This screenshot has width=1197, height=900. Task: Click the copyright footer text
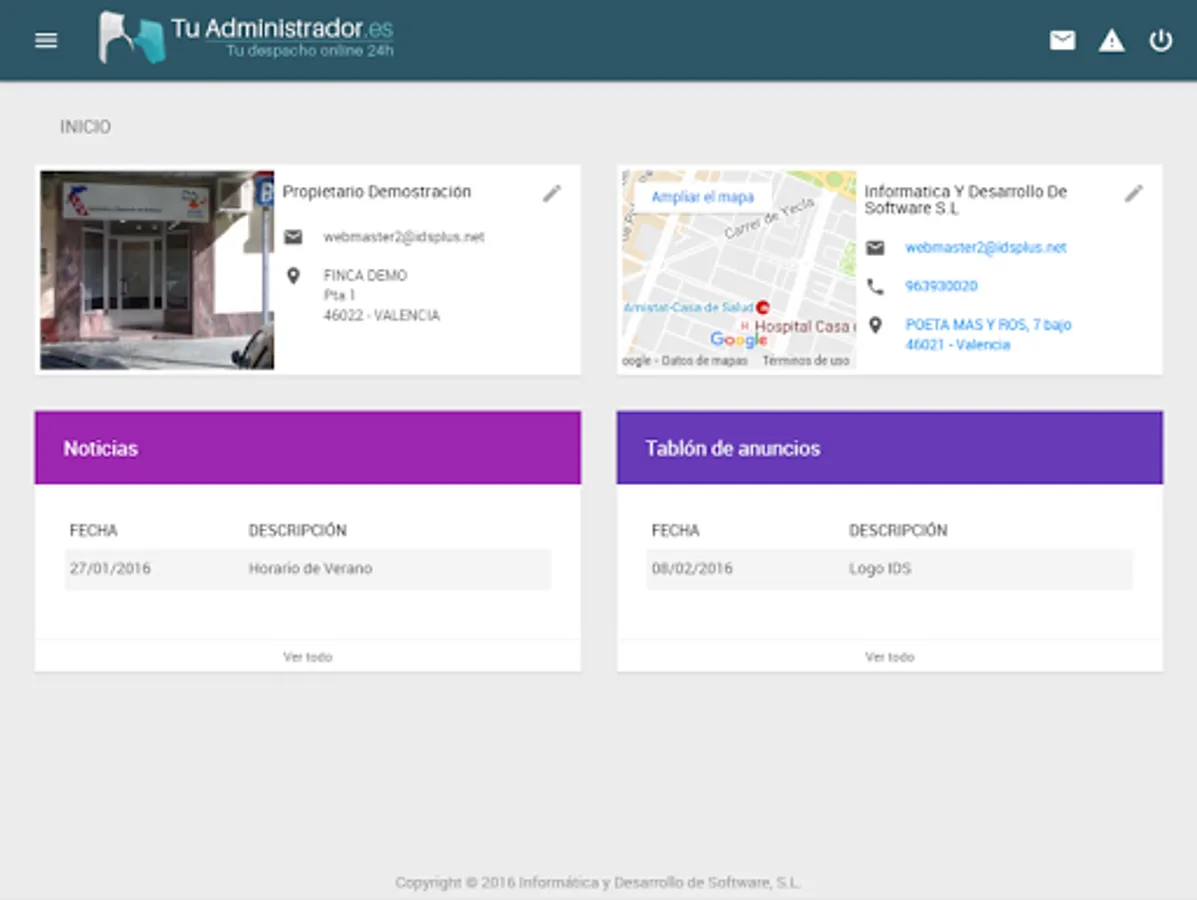click(x=598, y=882)
